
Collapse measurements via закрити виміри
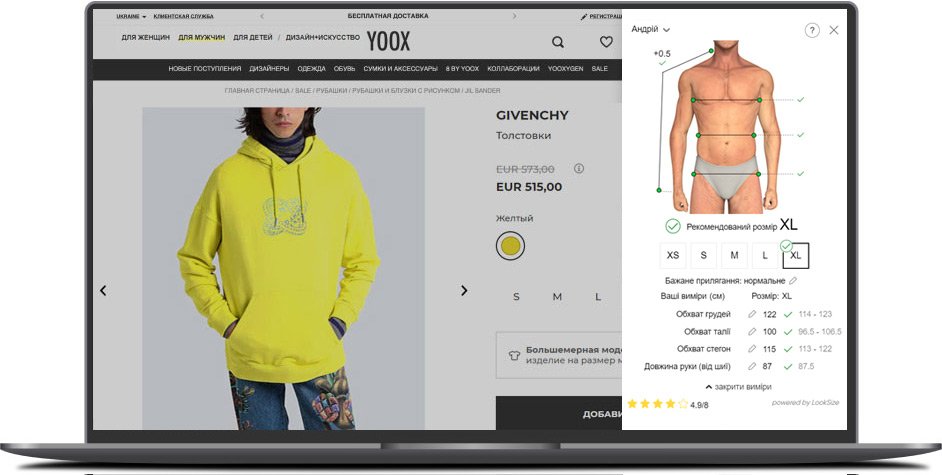pos(738,387)
